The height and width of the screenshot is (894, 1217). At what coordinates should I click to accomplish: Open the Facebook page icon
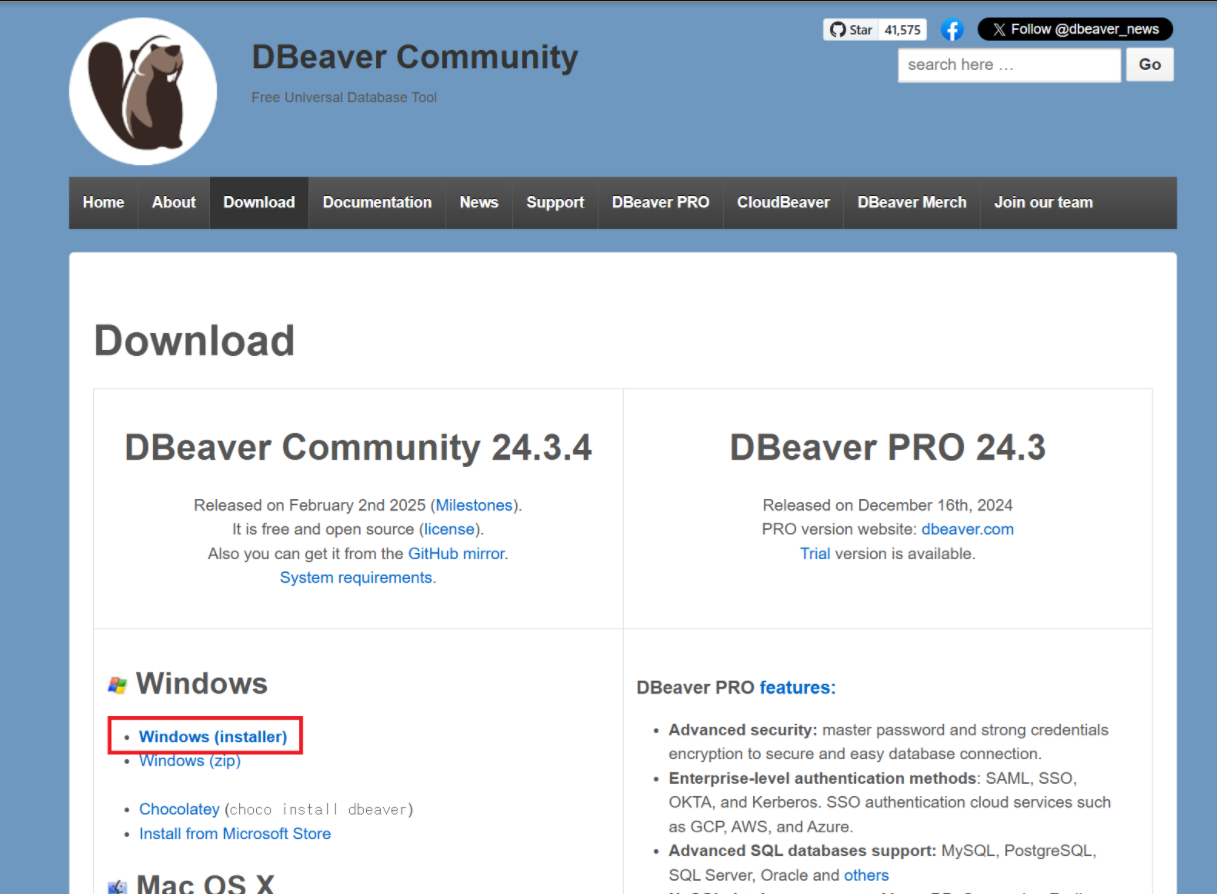952,30
